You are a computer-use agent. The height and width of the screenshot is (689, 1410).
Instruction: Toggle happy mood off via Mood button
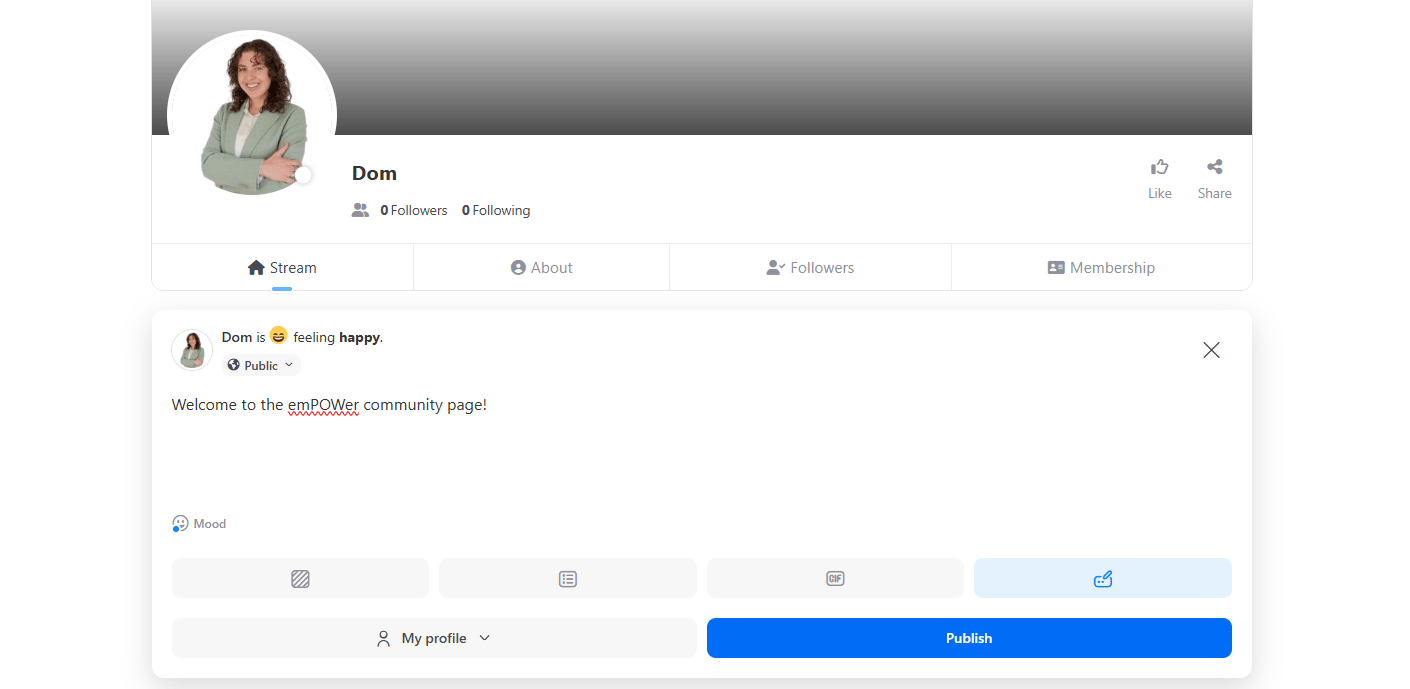pyautogui.click(x=198, y=523)
